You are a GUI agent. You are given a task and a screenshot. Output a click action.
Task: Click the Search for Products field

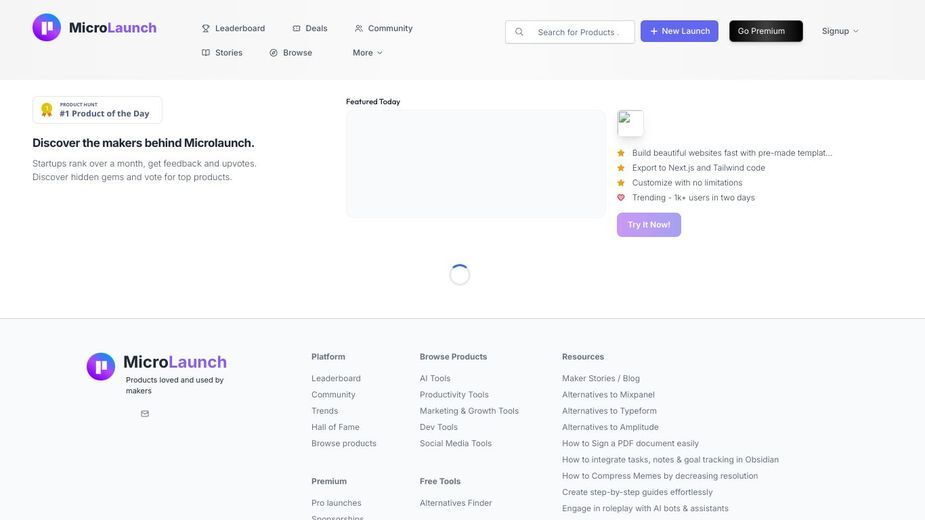click(570, 32)
